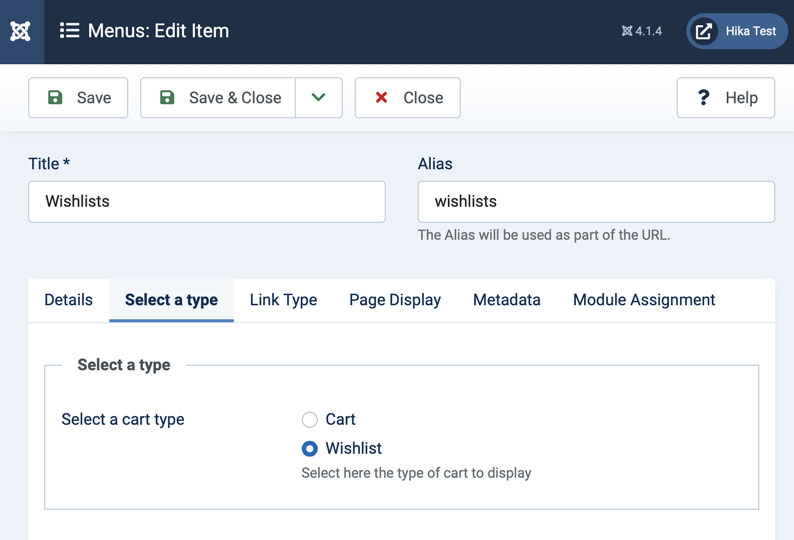This screenshot has width=794, height=540.
Task: Open the Metadata tab
Action: [x=507, y=300]
